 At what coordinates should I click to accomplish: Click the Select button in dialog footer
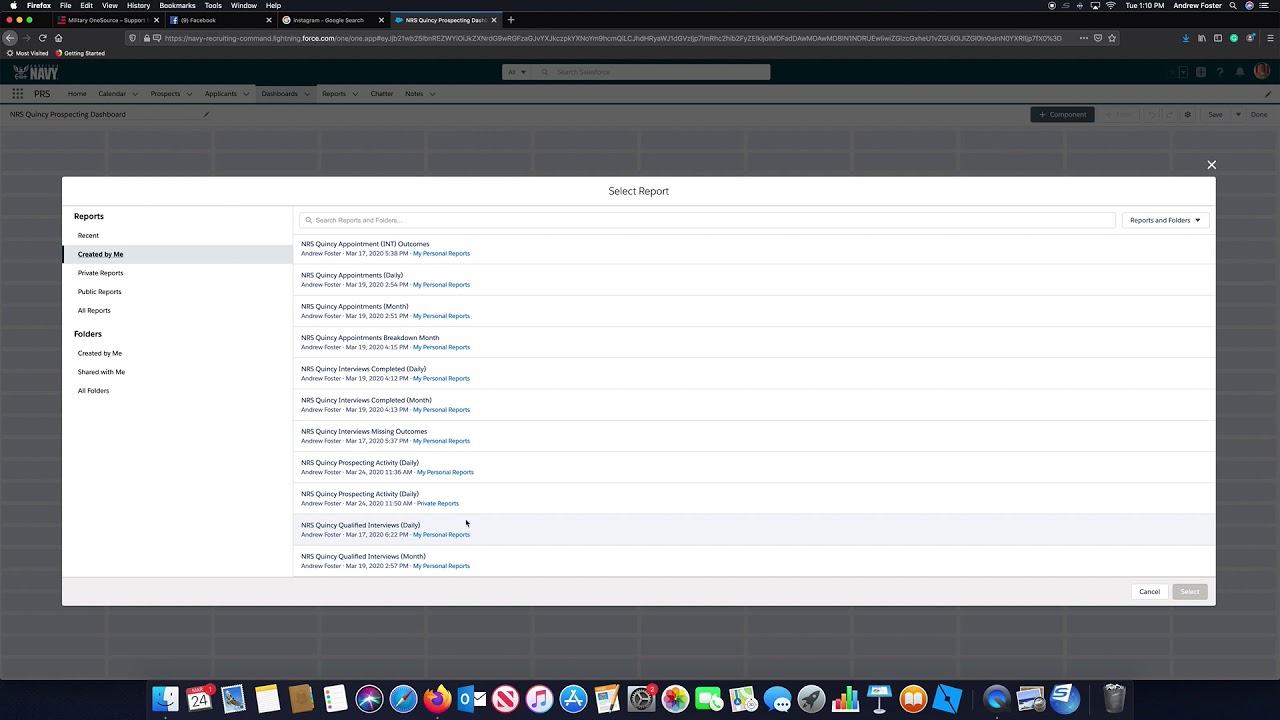pyautogui.click(x=1189, y=591)
